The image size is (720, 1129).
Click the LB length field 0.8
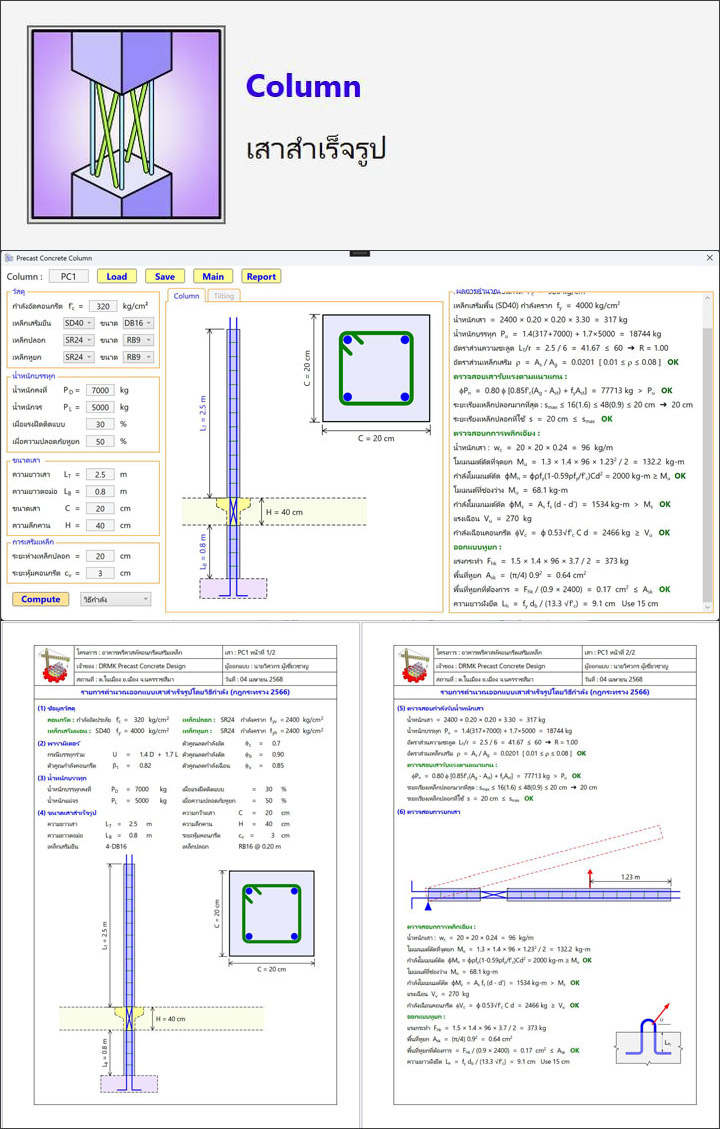pyautogui.click(x=99, y=491)
